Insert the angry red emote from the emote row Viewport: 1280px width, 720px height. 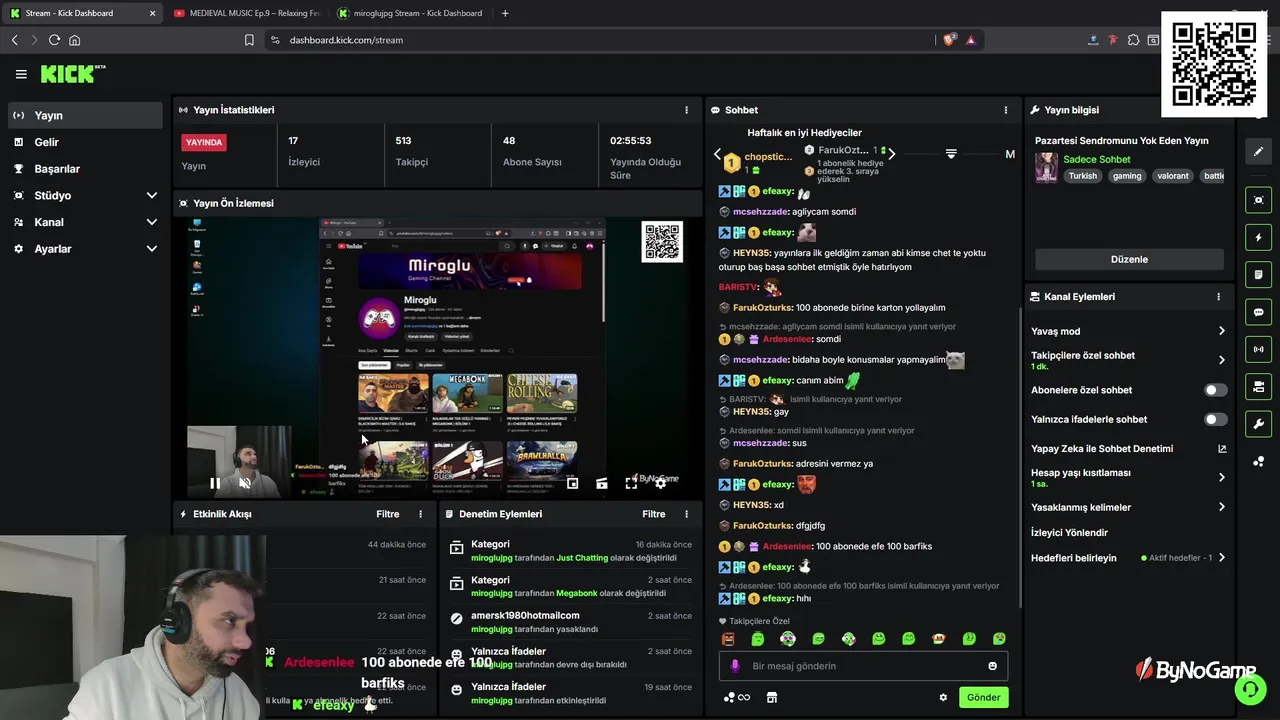tap(728, 639)
